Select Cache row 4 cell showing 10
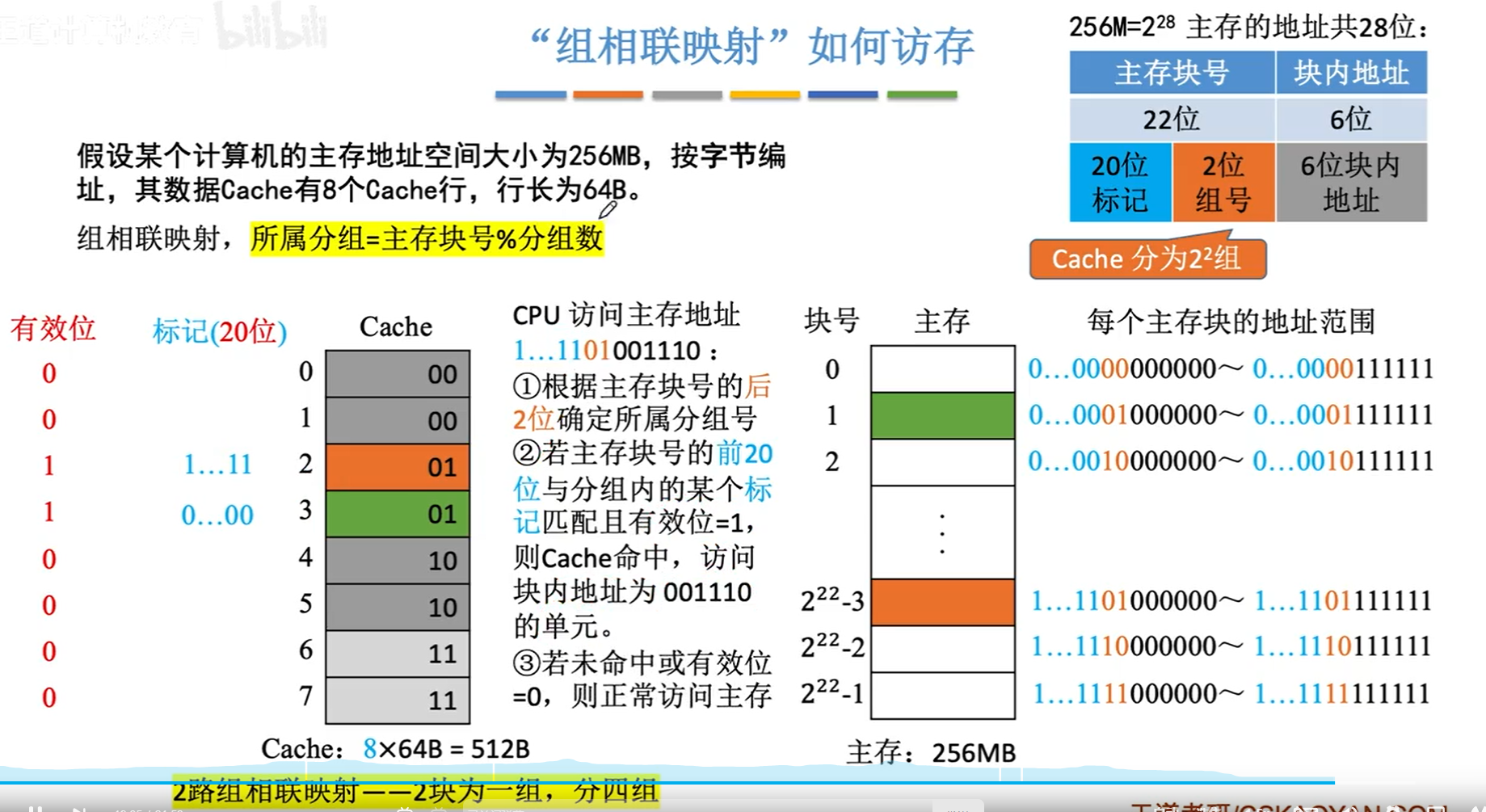 click(398, 560)
